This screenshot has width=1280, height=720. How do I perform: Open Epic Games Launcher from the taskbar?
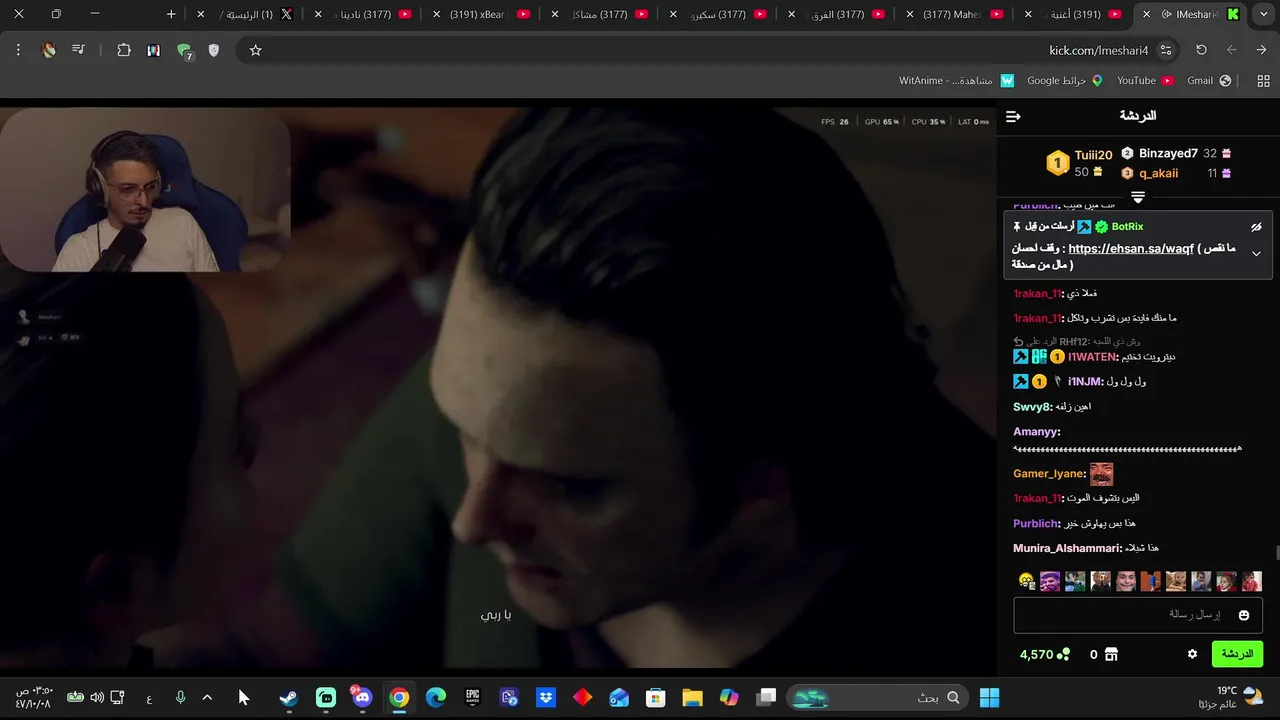pos(473,697)
